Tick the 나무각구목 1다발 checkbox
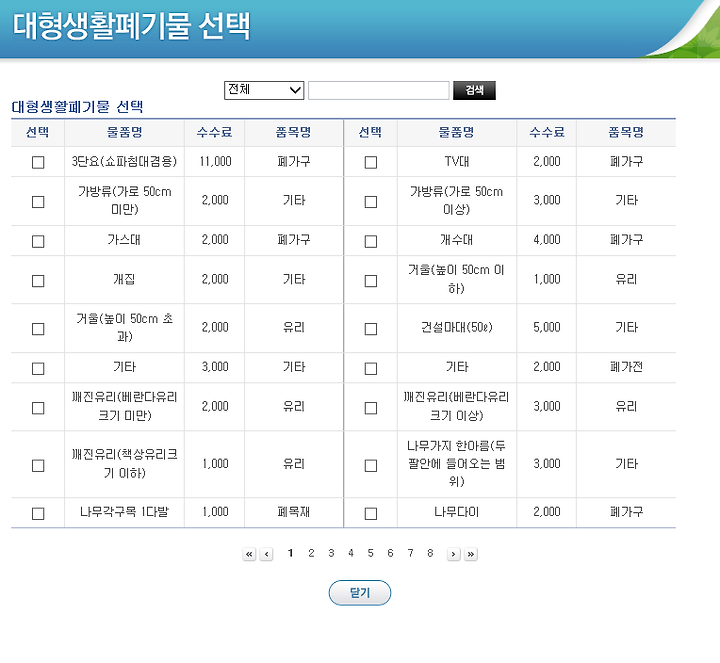 click(38, 513)
